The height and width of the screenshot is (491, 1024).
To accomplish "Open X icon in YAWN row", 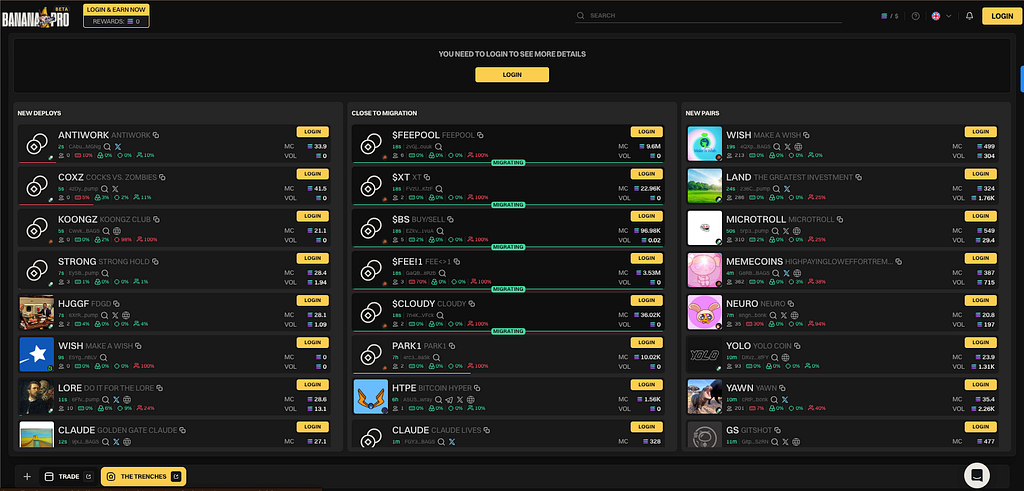I will 784,400.
